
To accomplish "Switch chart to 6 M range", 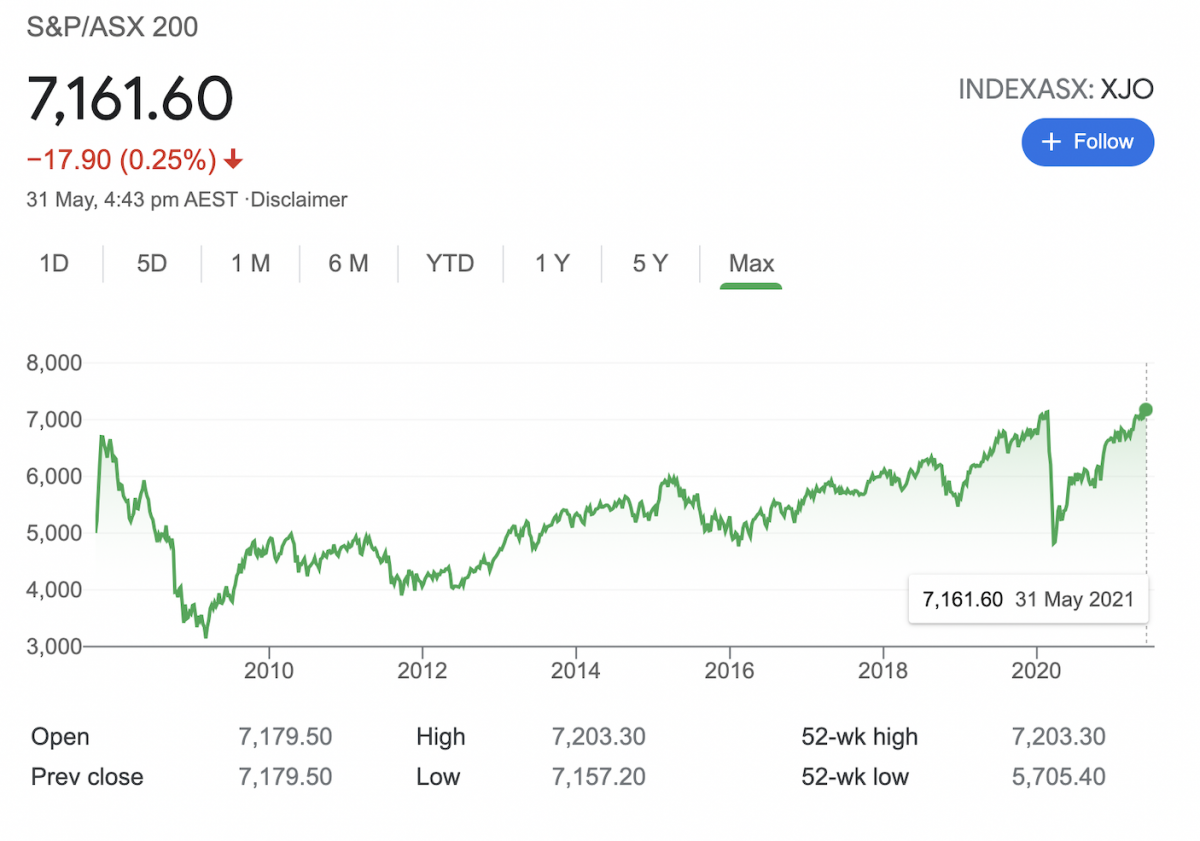I will [348, 264].
